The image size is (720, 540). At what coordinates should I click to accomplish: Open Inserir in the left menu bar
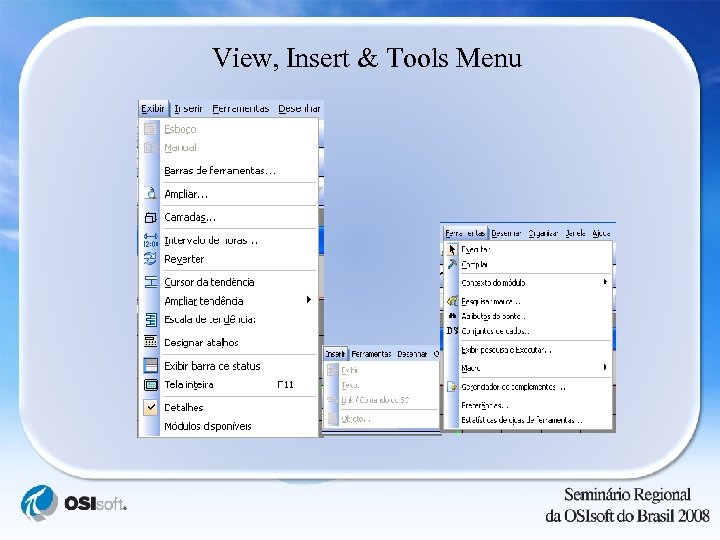(188, 109)
